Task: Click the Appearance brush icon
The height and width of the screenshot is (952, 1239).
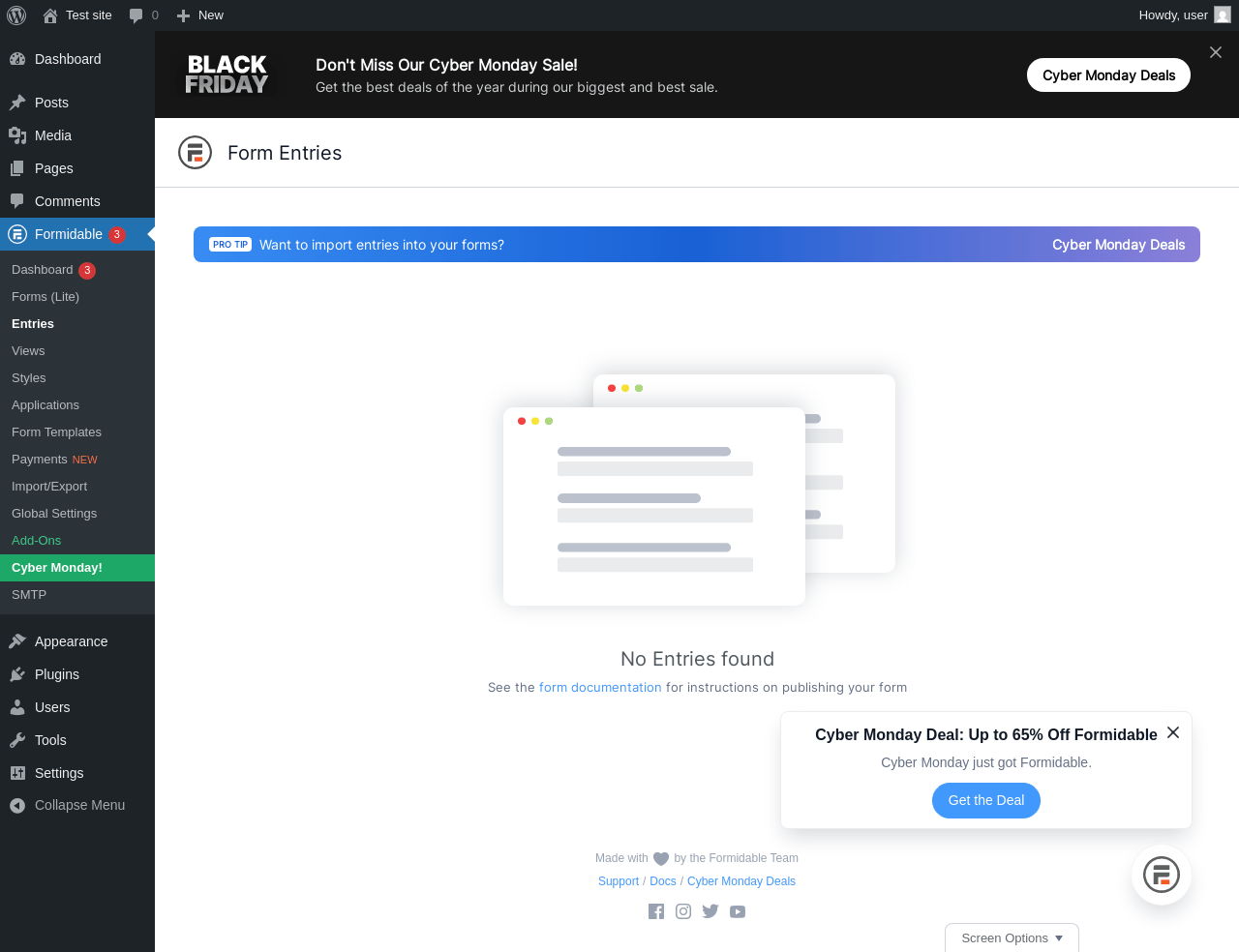Action: tap(17, 641)
